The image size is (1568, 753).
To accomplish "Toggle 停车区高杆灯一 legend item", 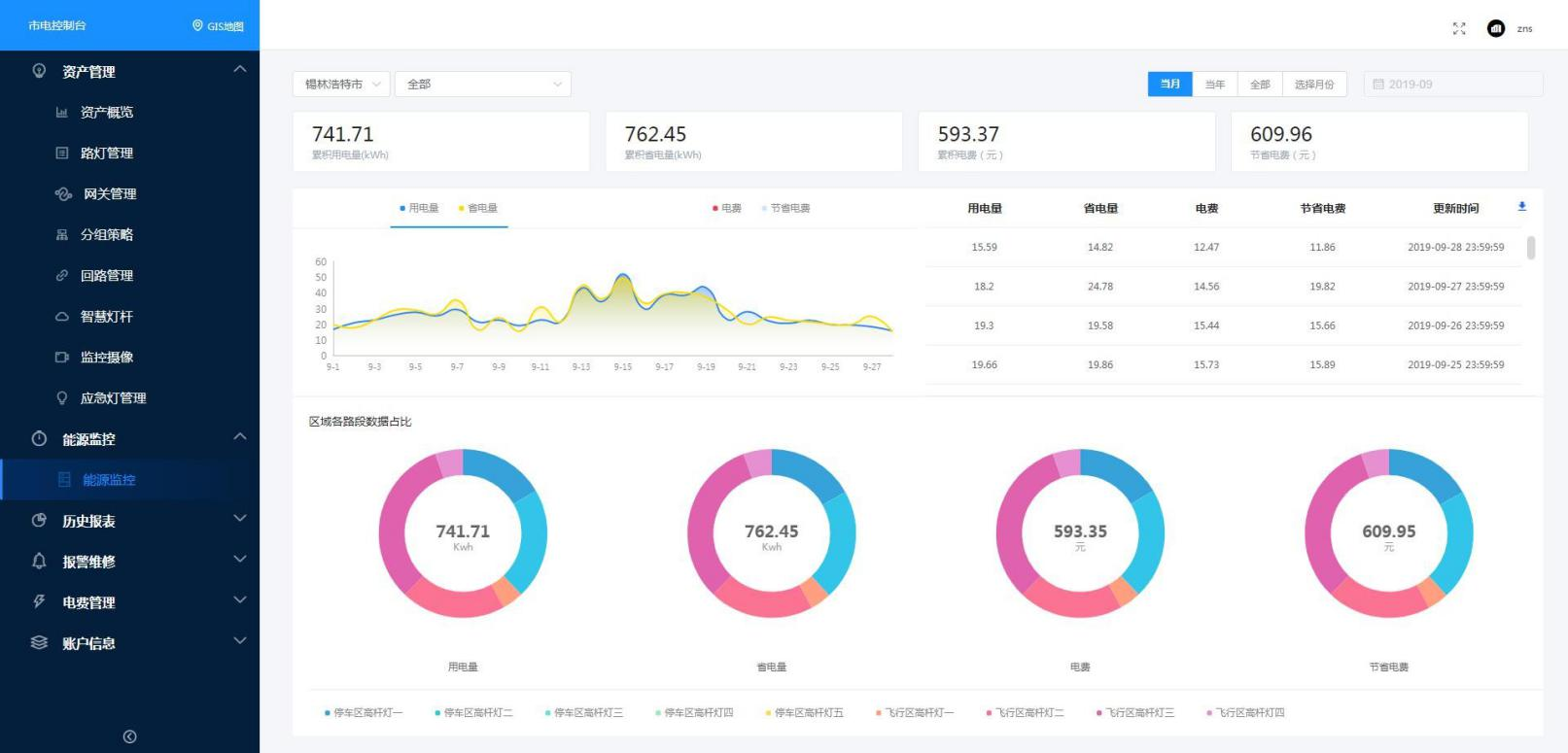I will tap(363, 713).
